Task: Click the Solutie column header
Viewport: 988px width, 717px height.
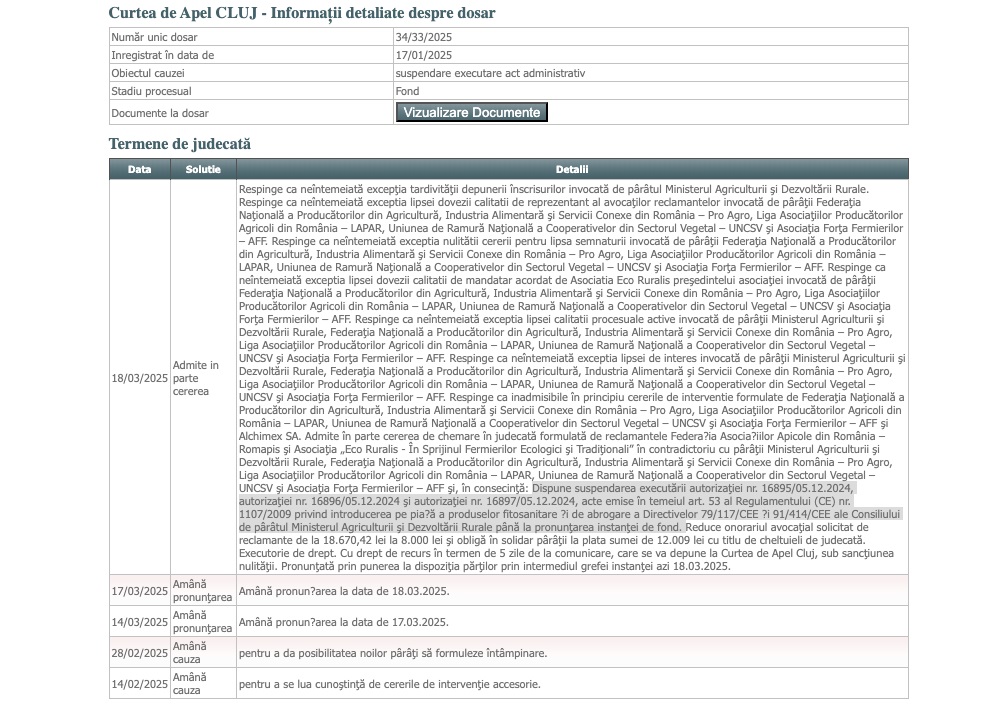Action: (203, 169)
